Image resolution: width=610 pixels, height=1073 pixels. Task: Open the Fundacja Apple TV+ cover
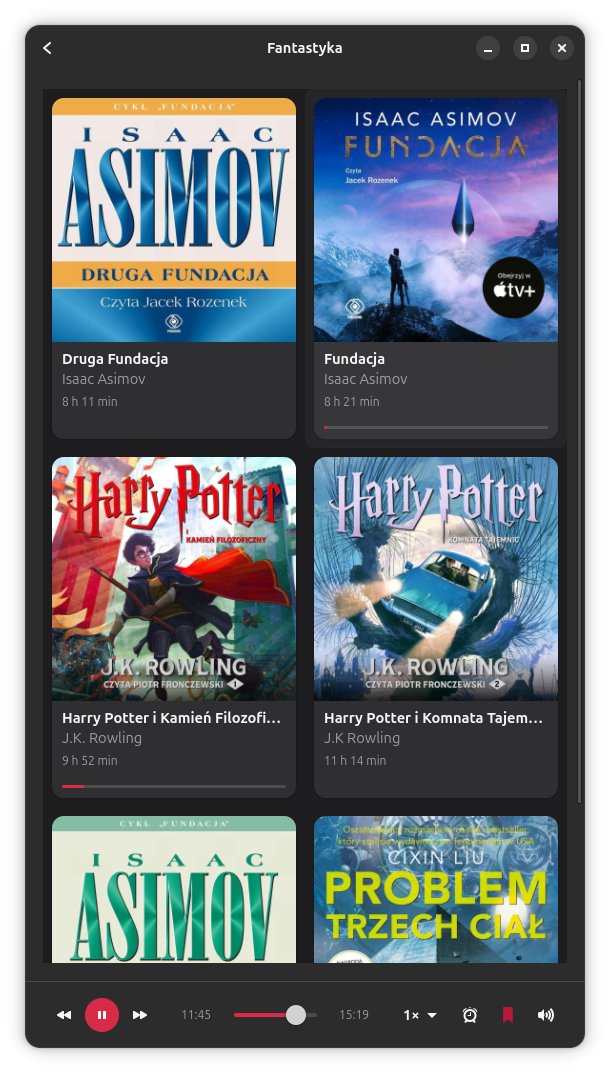pos(436,220)
